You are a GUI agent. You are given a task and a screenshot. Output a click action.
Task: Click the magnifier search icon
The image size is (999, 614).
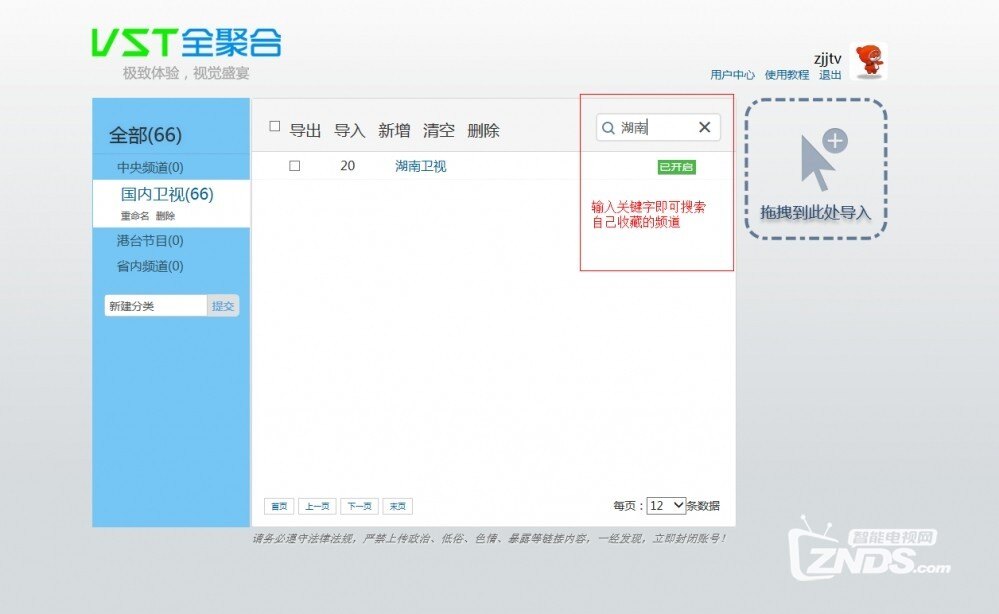point(608,128)
